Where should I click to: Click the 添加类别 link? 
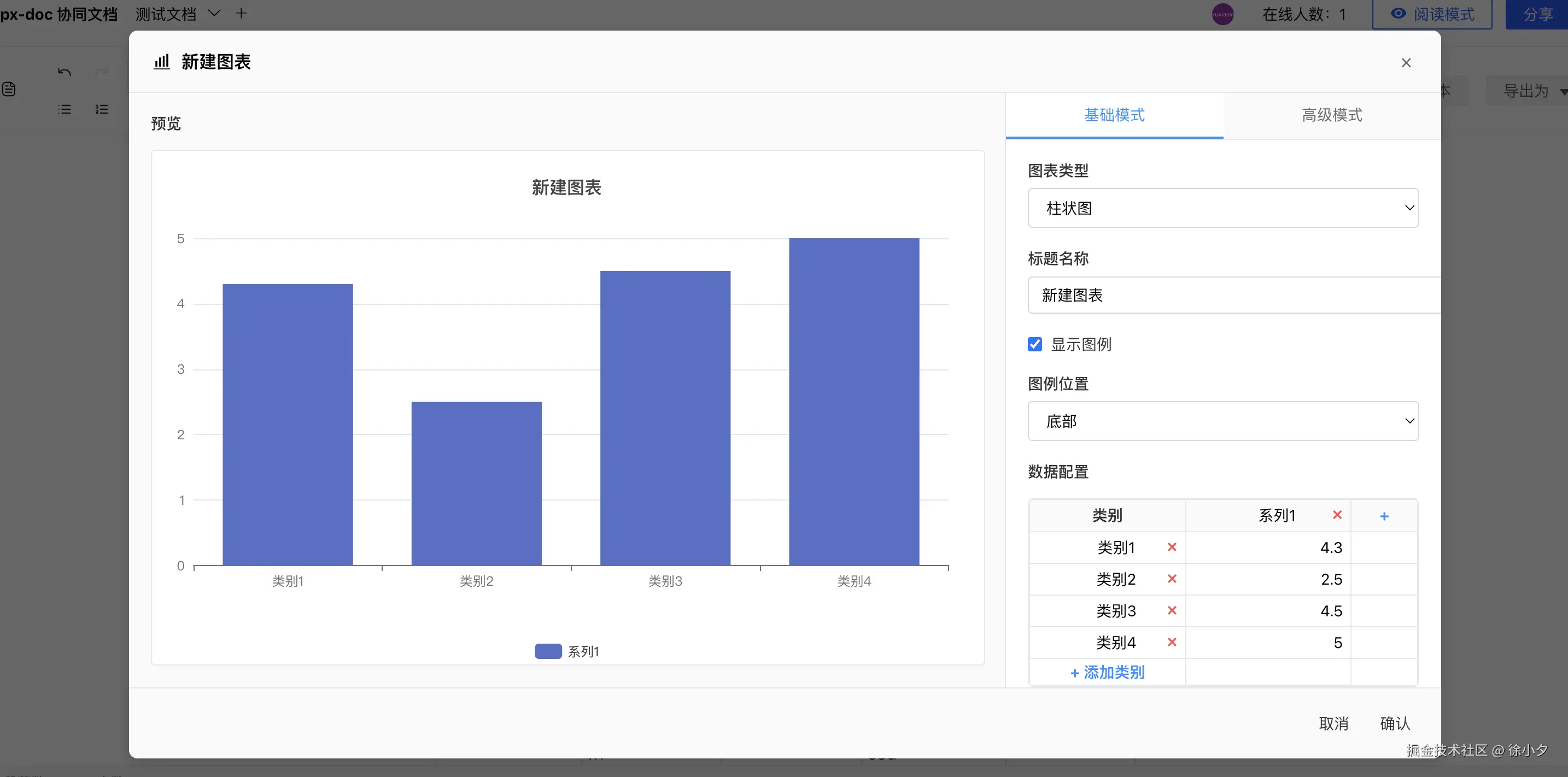pos(1107,672)
